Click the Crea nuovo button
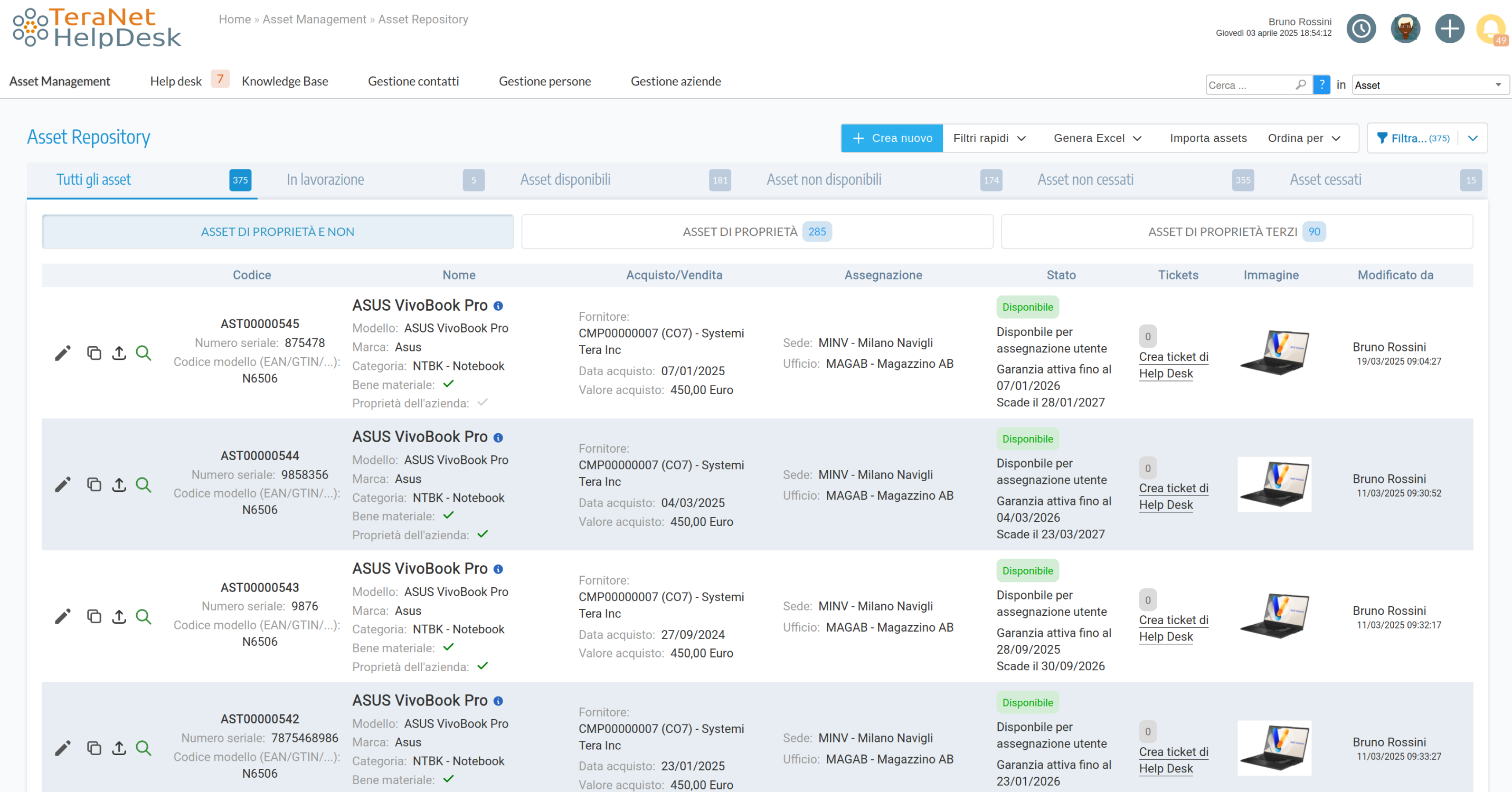 [x=892, y=138]
